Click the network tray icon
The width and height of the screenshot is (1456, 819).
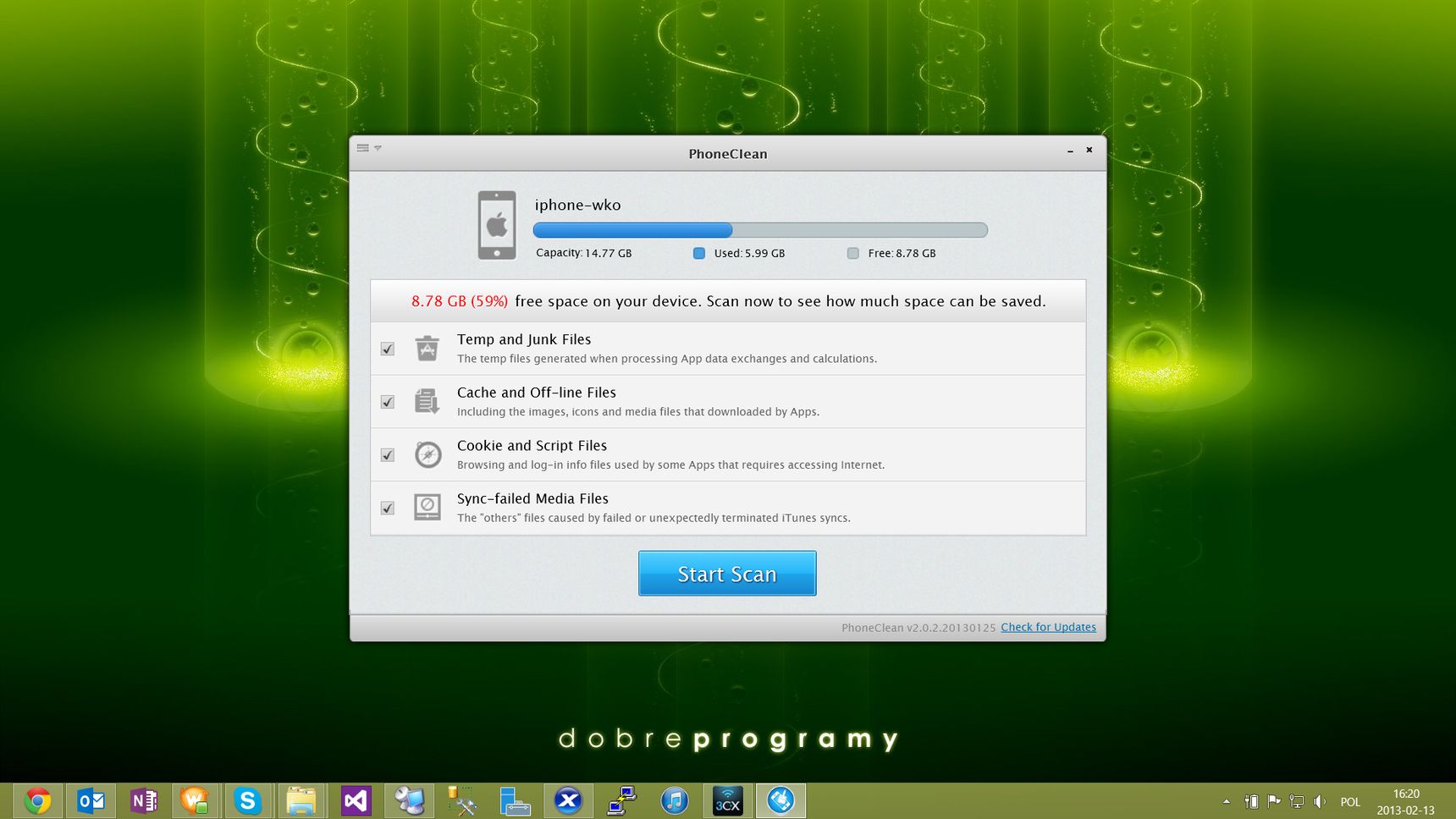(1297, 801)
